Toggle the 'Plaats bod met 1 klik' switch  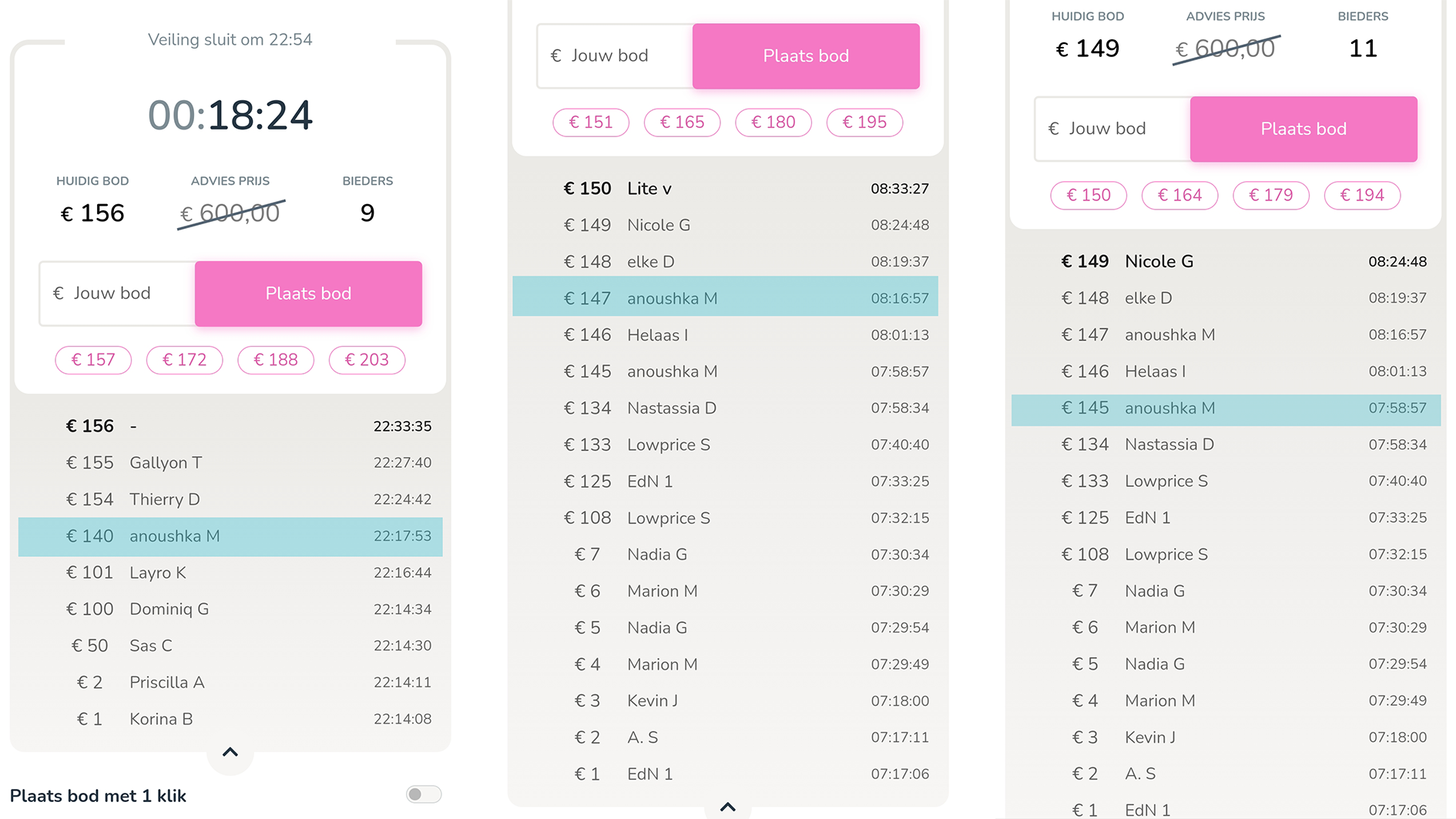[423, 794]
